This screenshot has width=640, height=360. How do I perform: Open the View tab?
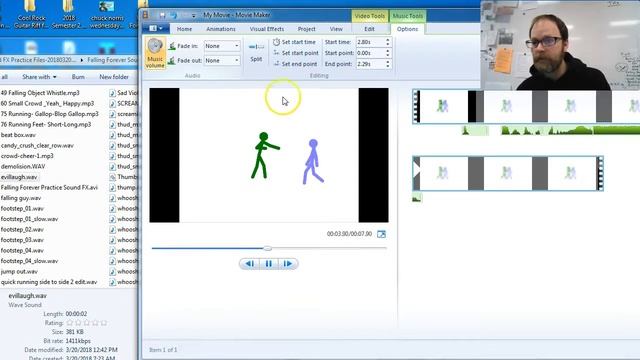(336, 29)
